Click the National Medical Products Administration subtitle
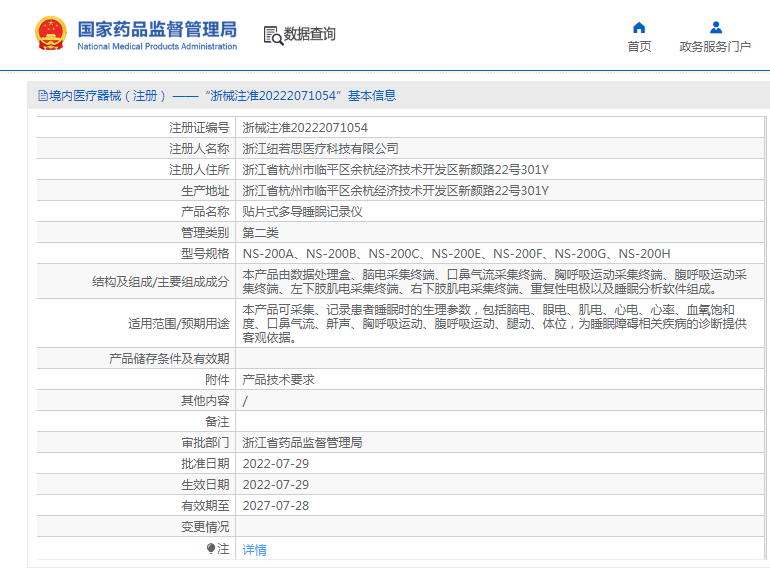Viewport: 770px width, 572px height. click(157, 46)
